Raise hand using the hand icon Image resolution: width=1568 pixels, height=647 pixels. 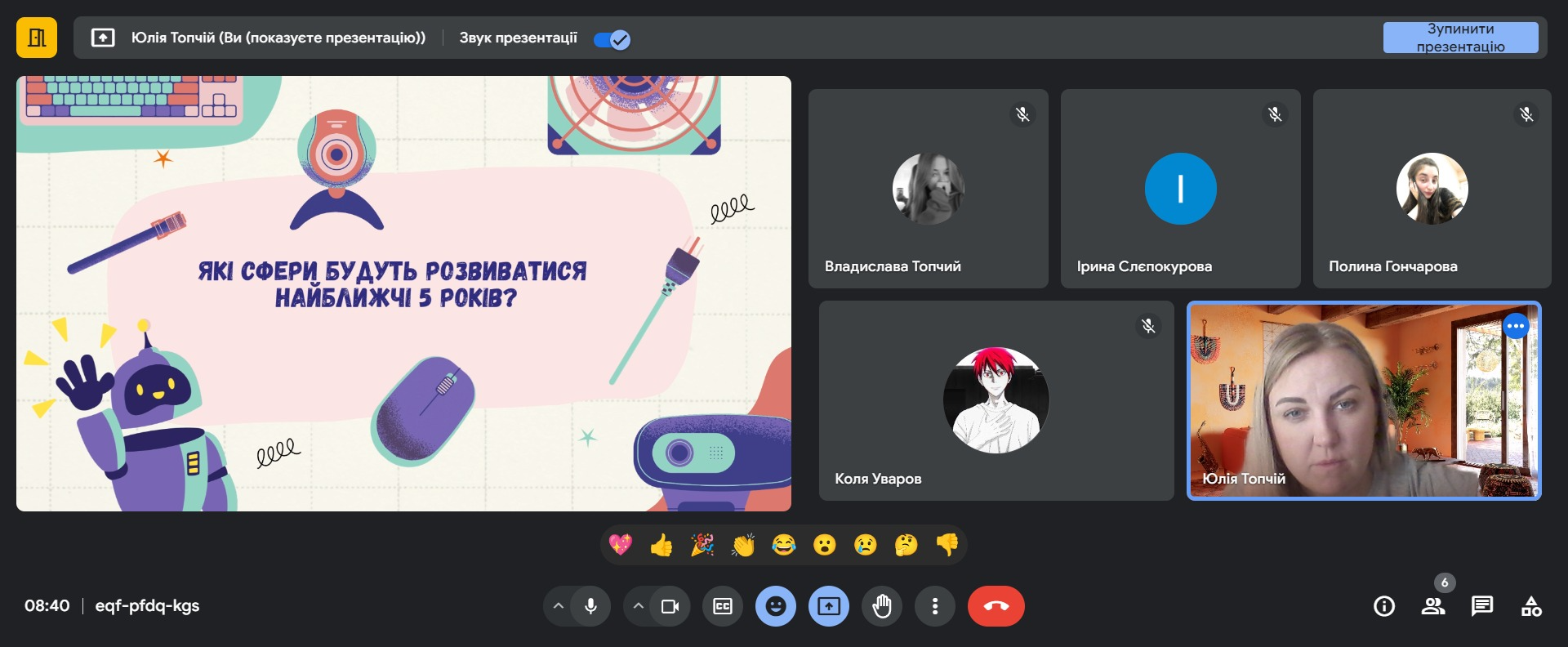pyautogui.click(x=882, y=606)
